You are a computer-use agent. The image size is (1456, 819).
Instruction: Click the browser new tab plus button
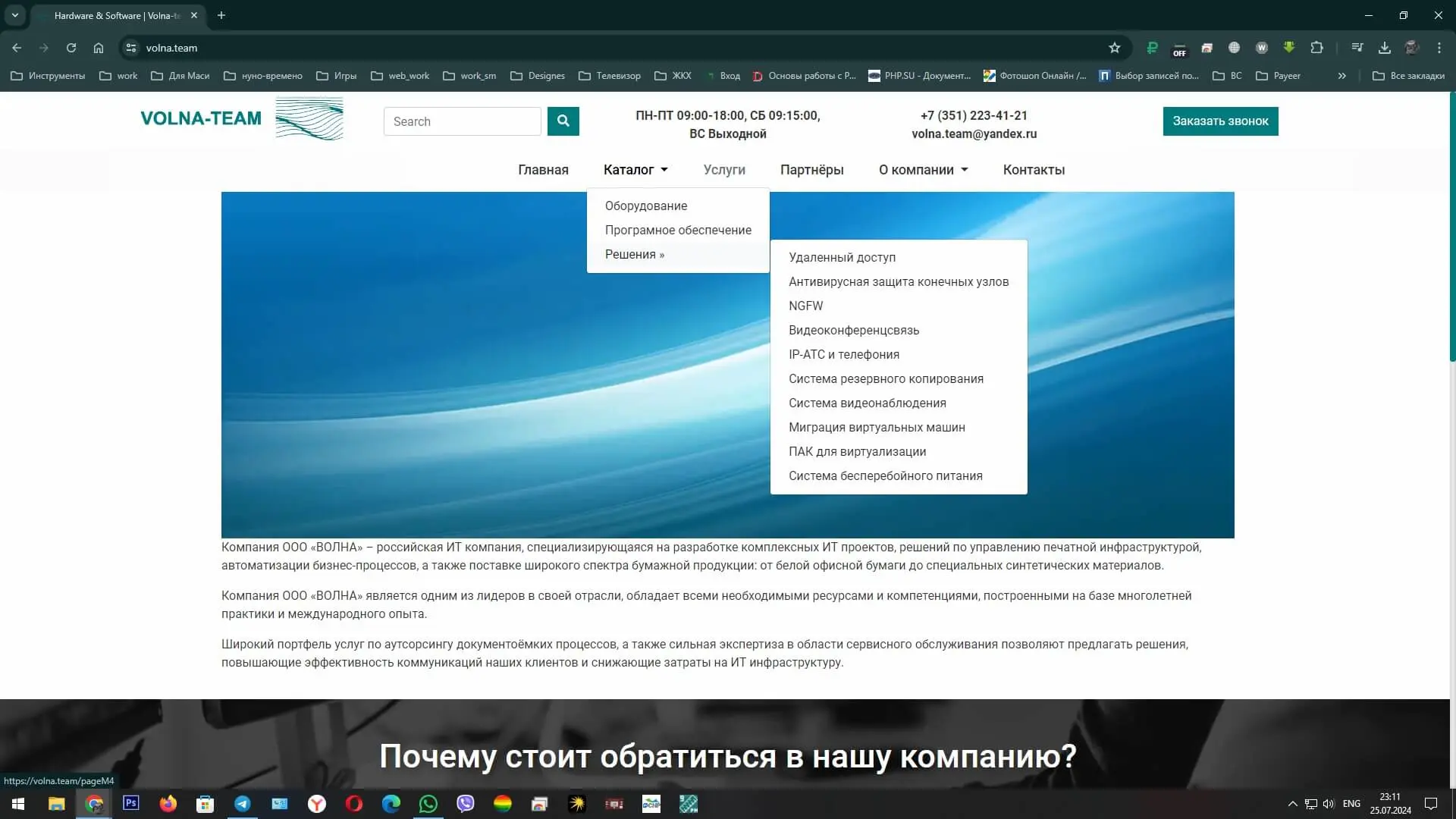[221, 15]
